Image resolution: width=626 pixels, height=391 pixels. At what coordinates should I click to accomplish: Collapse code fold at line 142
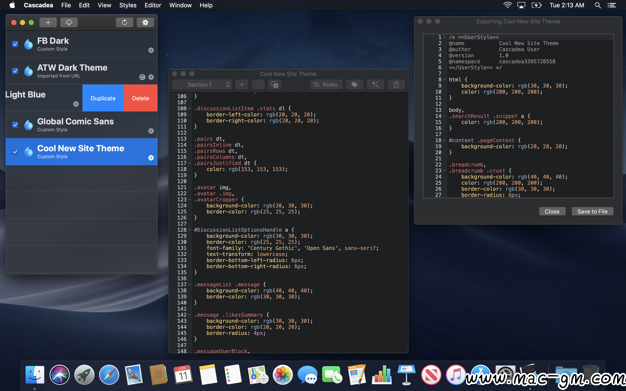point(190,315)
